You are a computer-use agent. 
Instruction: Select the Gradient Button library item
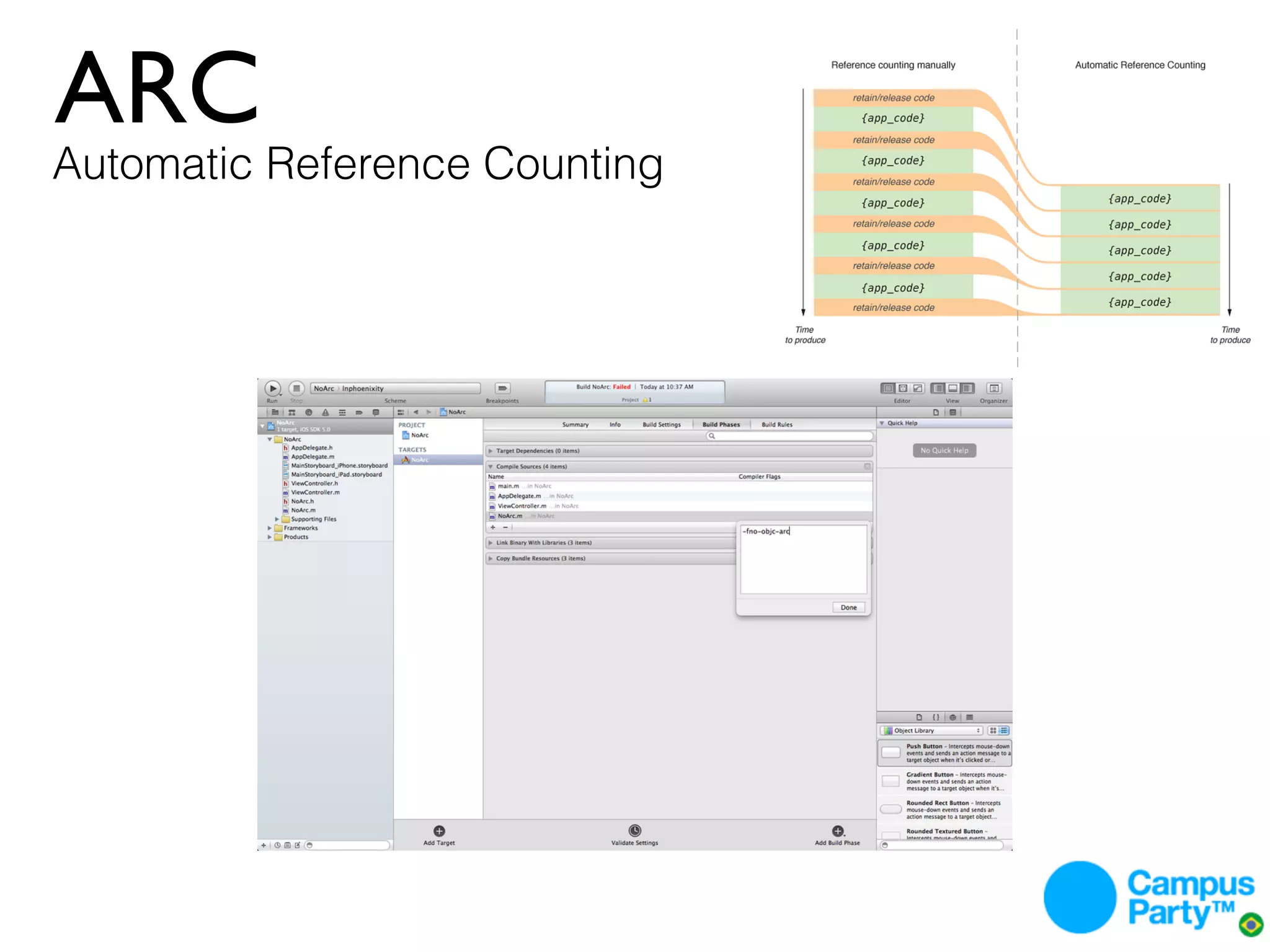tap(944, 782)
